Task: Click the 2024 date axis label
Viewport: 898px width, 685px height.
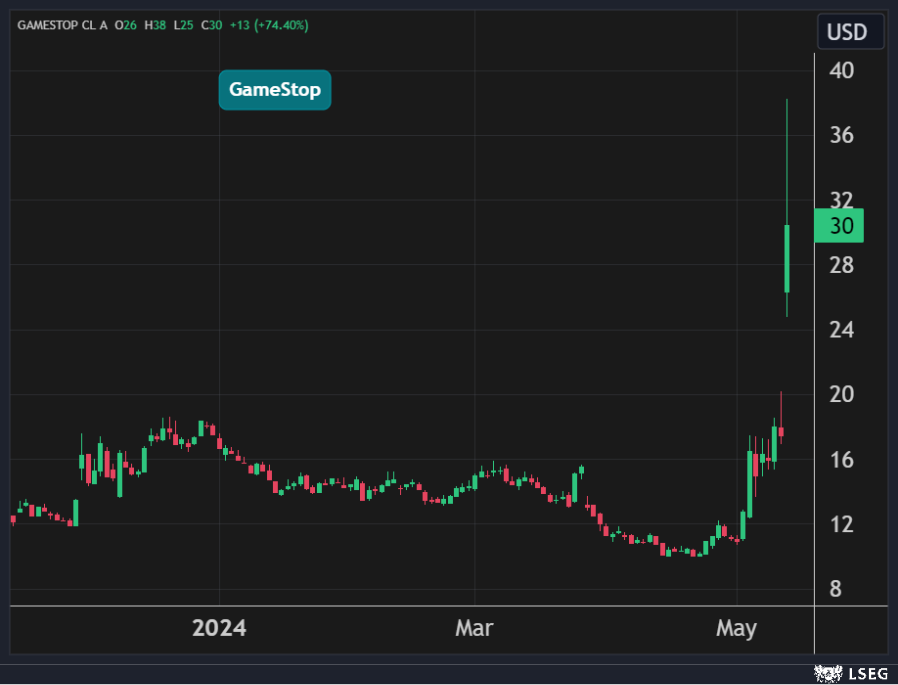Action: pyautogui.click(x=219, y=629)
